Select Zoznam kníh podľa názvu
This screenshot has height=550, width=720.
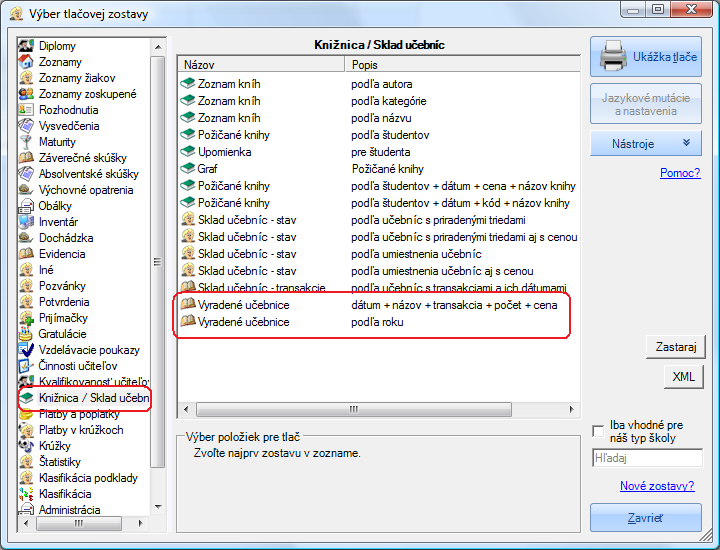[378, 118]
